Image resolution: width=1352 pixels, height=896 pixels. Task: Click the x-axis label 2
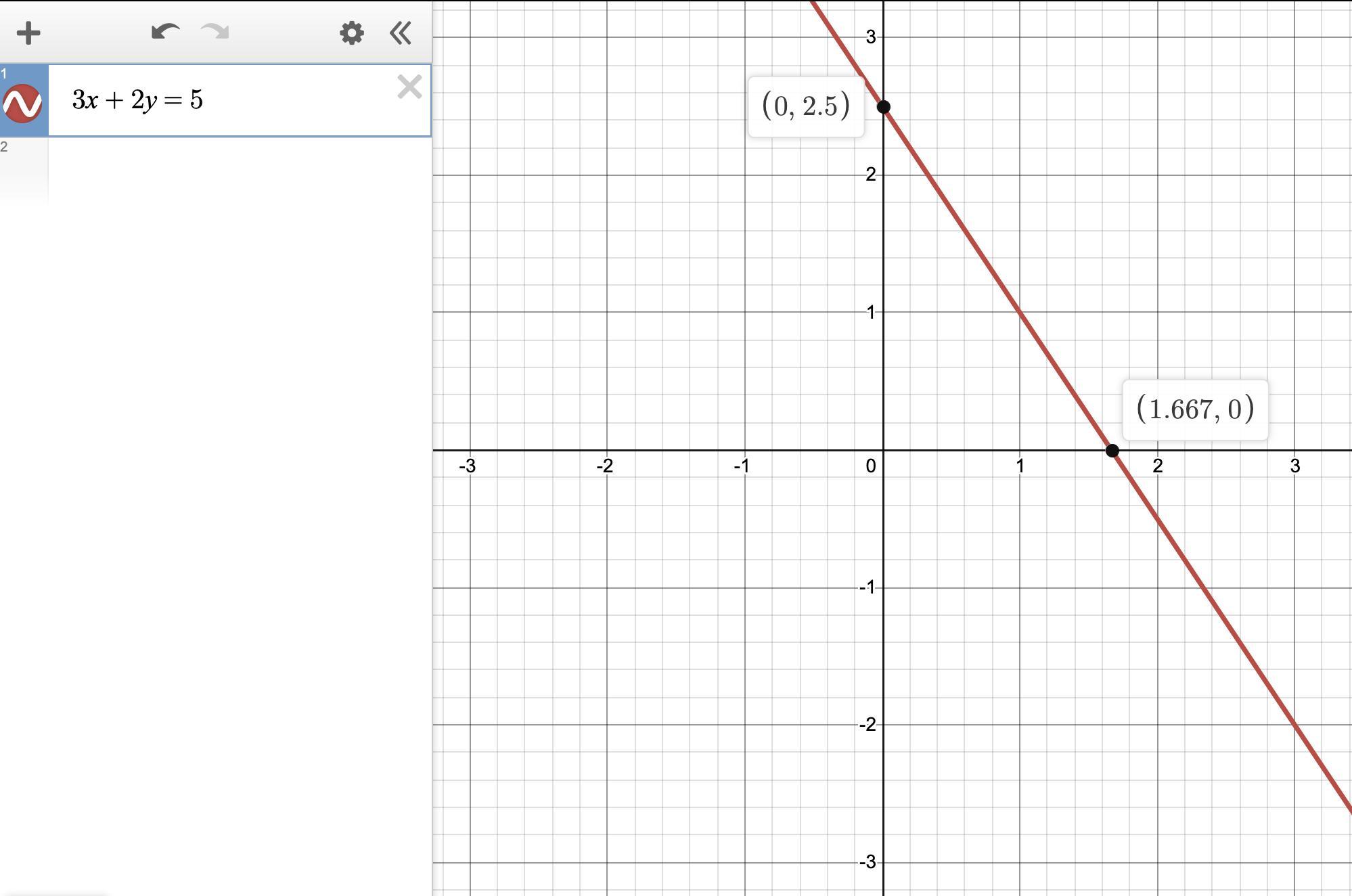pyautogui.click(x=1158, y=466)
